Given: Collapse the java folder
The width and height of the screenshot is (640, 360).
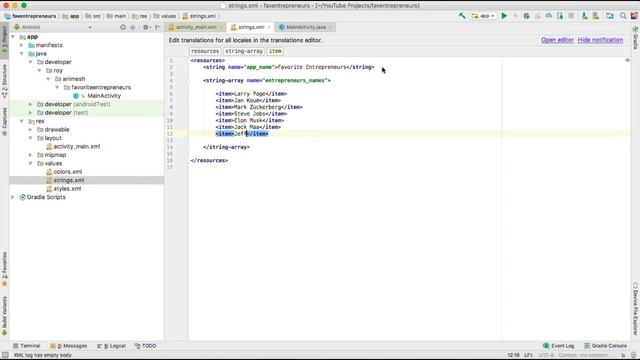Looking at the screenshot, I should click(22, 53).
